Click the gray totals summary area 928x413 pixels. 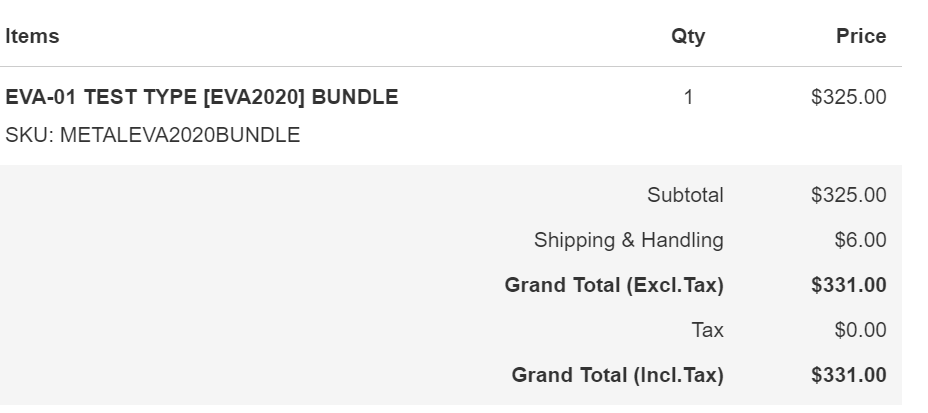tap(451, 285)
